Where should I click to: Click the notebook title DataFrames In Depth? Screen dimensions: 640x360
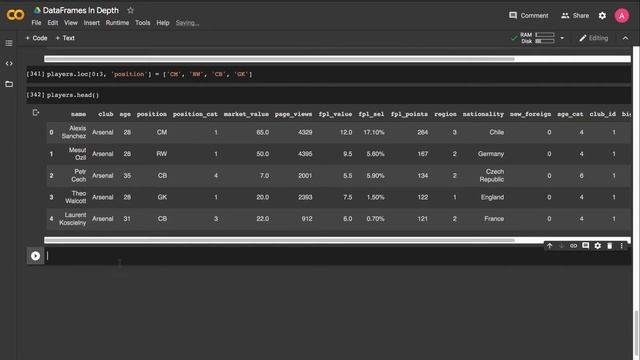point(81,10)
